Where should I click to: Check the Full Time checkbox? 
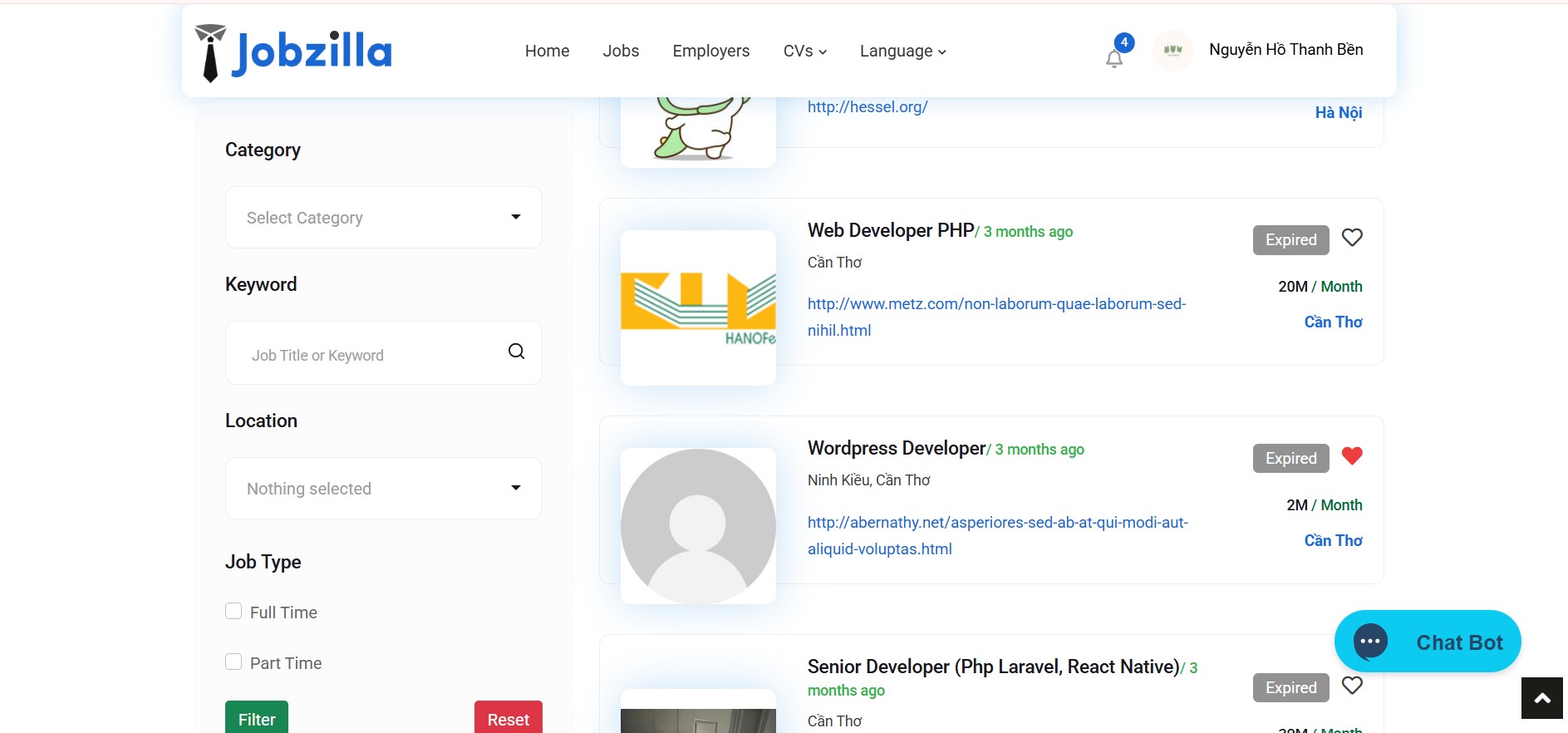pos(233,612)
